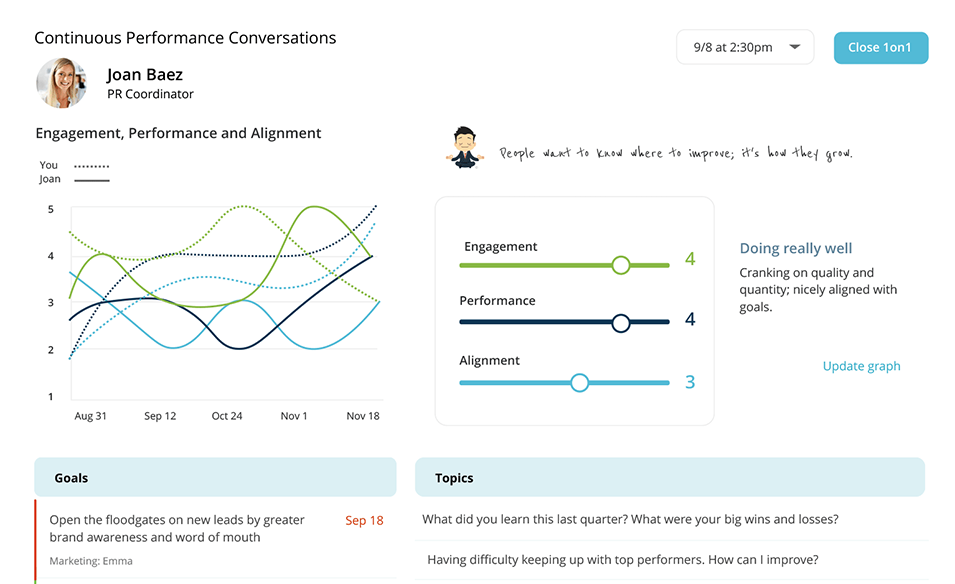Click the meditating man cartoon icon
This screenshot has width=955, height=584.
pyautogui.click(x=465, y=147)
